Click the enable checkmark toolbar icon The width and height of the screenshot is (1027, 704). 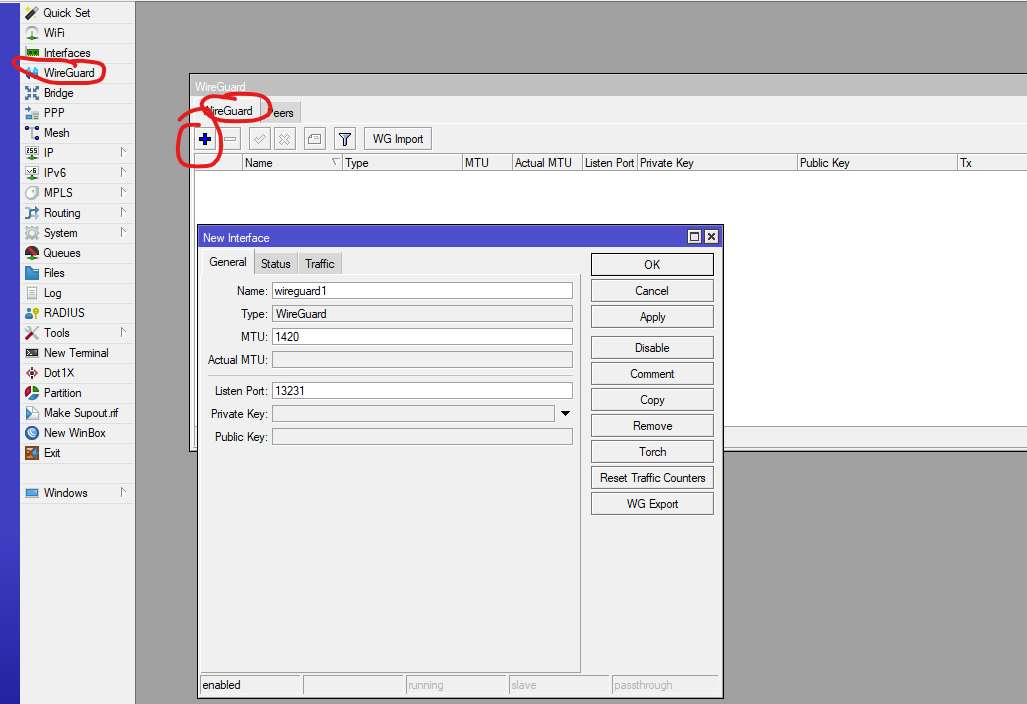click(259, 139)
